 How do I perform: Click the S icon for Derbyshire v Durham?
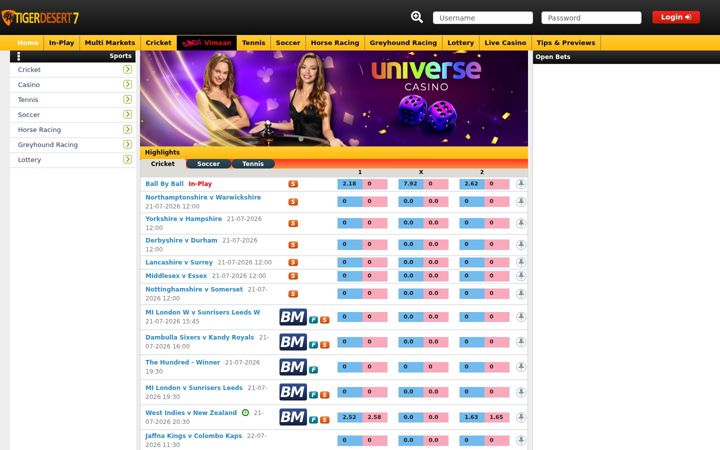click(x=293, y=245)
